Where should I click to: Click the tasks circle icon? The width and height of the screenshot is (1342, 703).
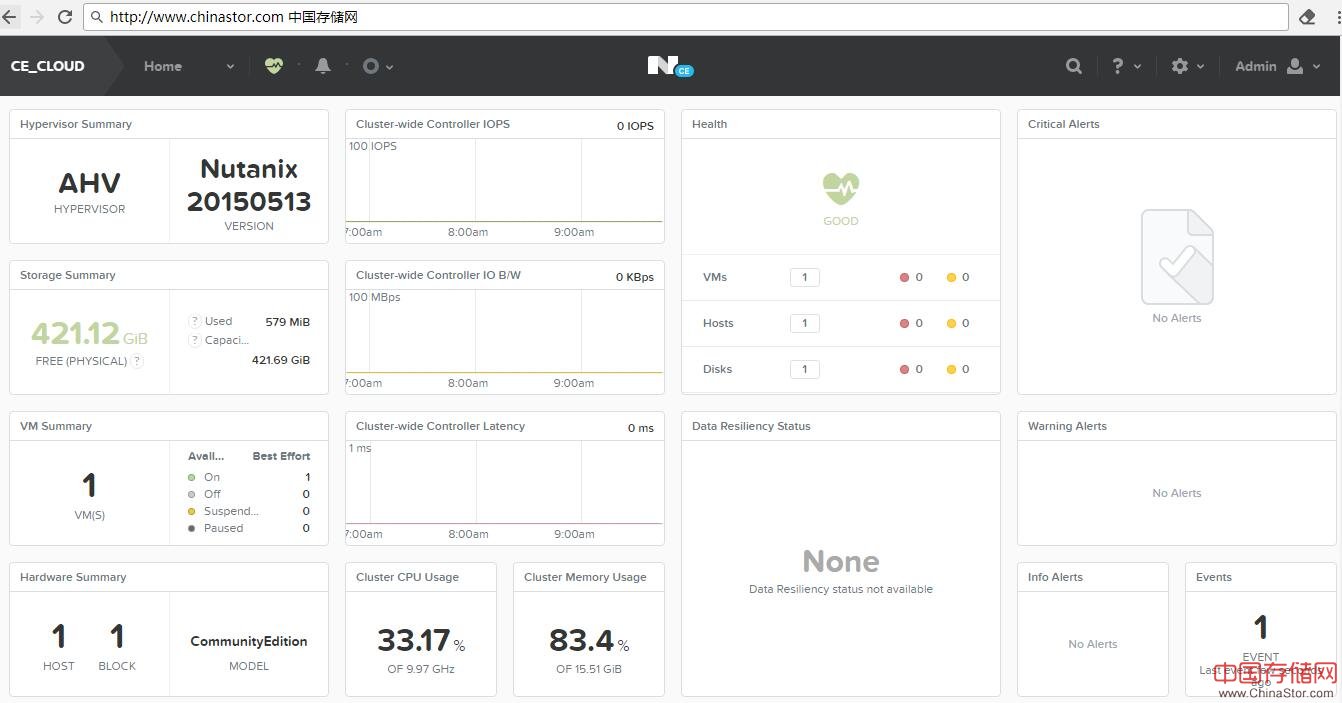coord(371,66)
